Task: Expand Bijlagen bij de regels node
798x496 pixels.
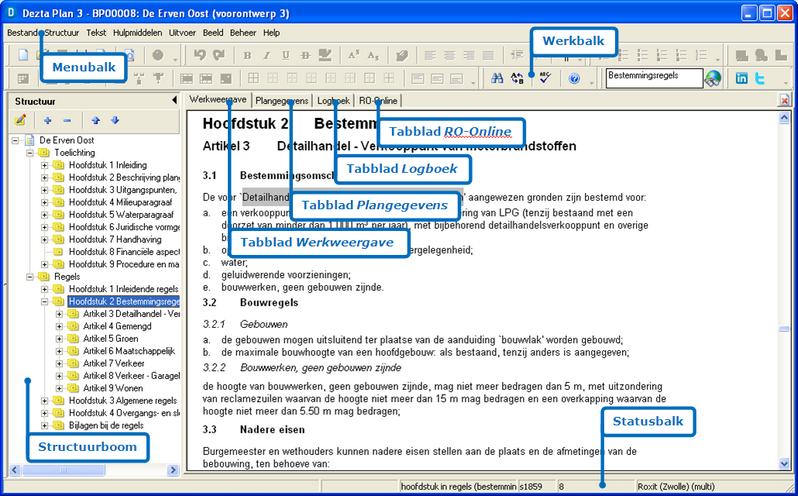Action: pos(45,425)
